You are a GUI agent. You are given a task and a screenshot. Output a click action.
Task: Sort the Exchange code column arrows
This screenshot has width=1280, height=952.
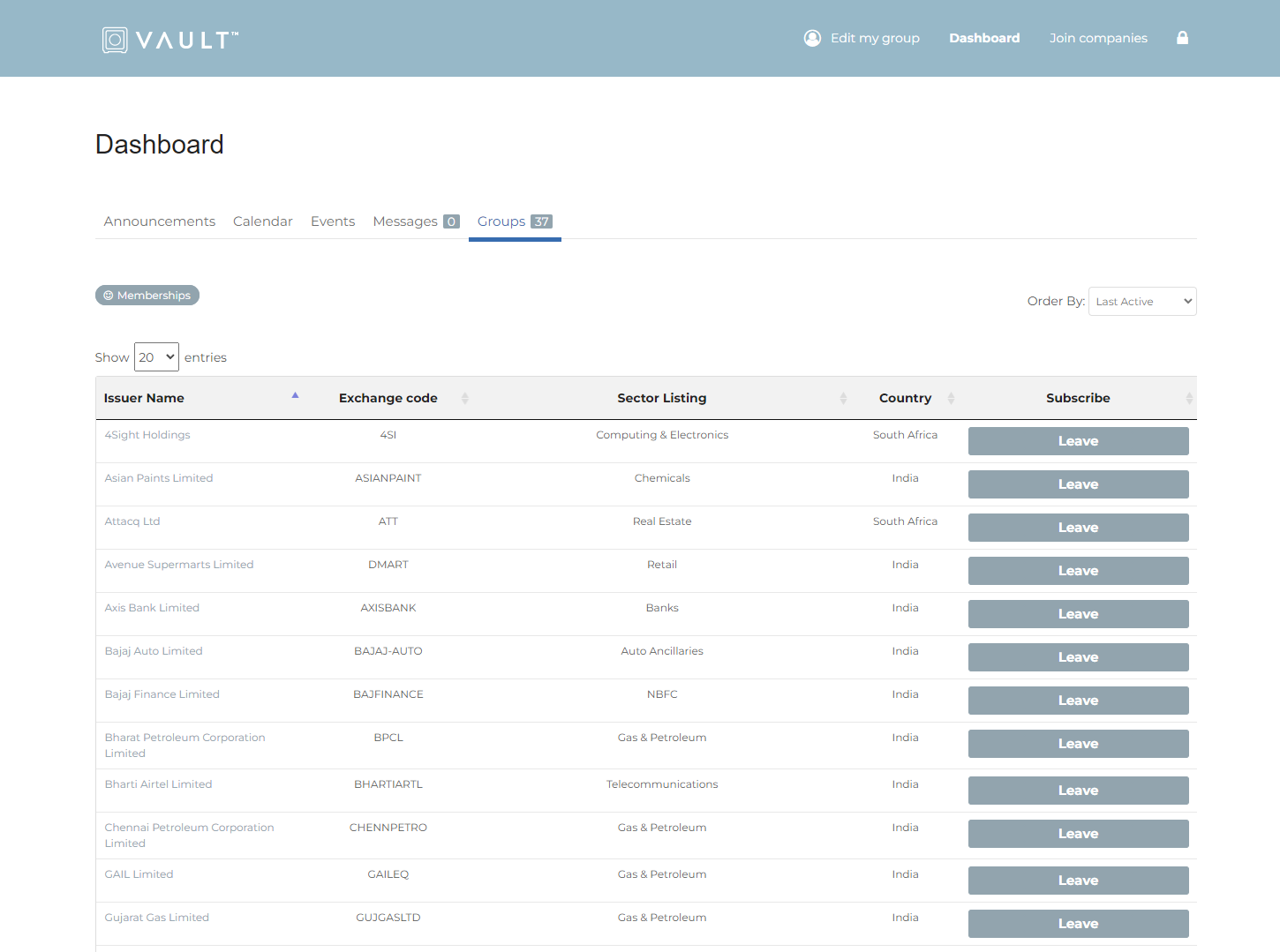coord(465,399)
